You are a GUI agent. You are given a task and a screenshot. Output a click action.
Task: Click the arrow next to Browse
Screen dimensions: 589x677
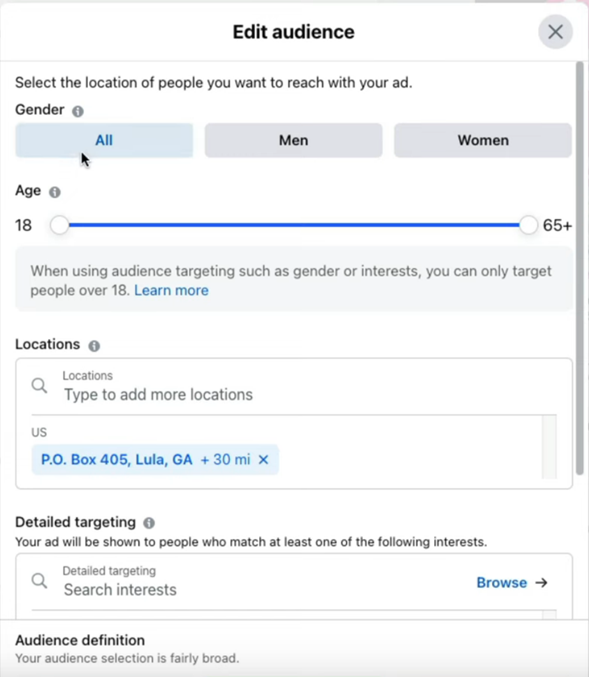coord(542,582)
